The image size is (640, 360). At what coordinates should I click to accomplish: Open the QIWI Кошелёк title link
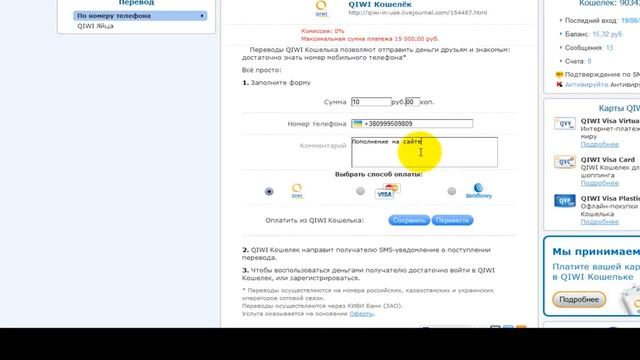tap(380, 4)
